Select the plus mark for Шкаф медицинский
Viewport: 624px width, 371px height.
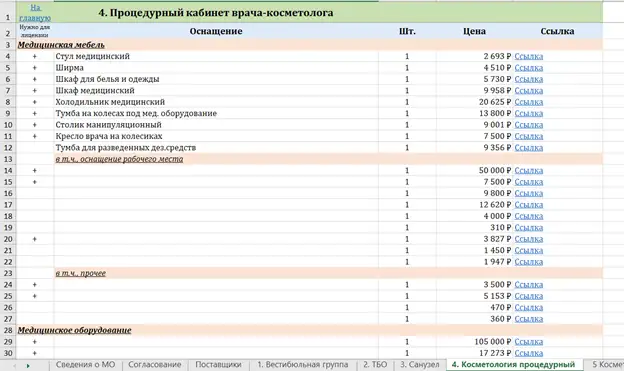35,91
